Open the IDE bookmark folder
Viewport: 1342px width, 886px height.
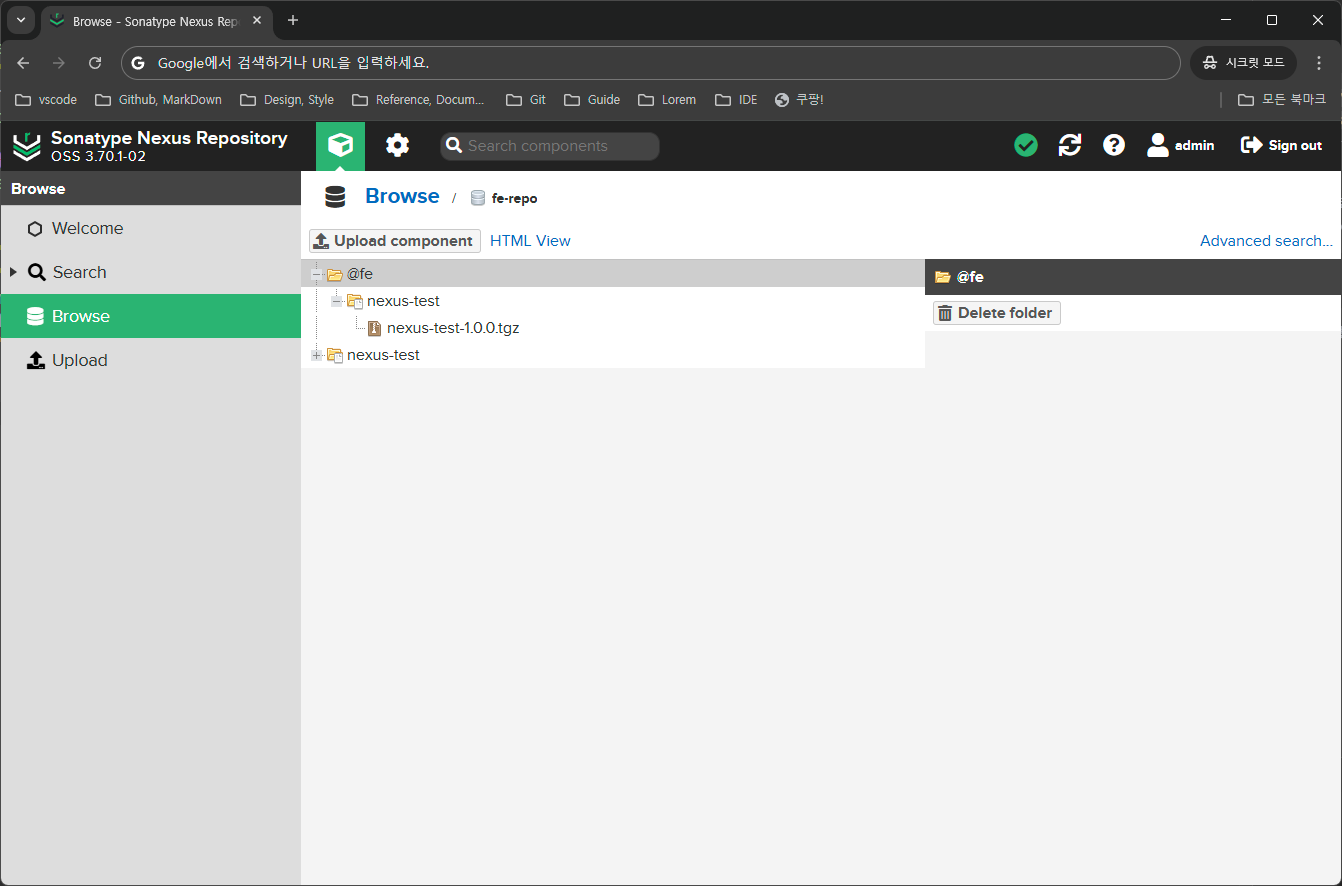pyautogui.click(x=736, y=100)
